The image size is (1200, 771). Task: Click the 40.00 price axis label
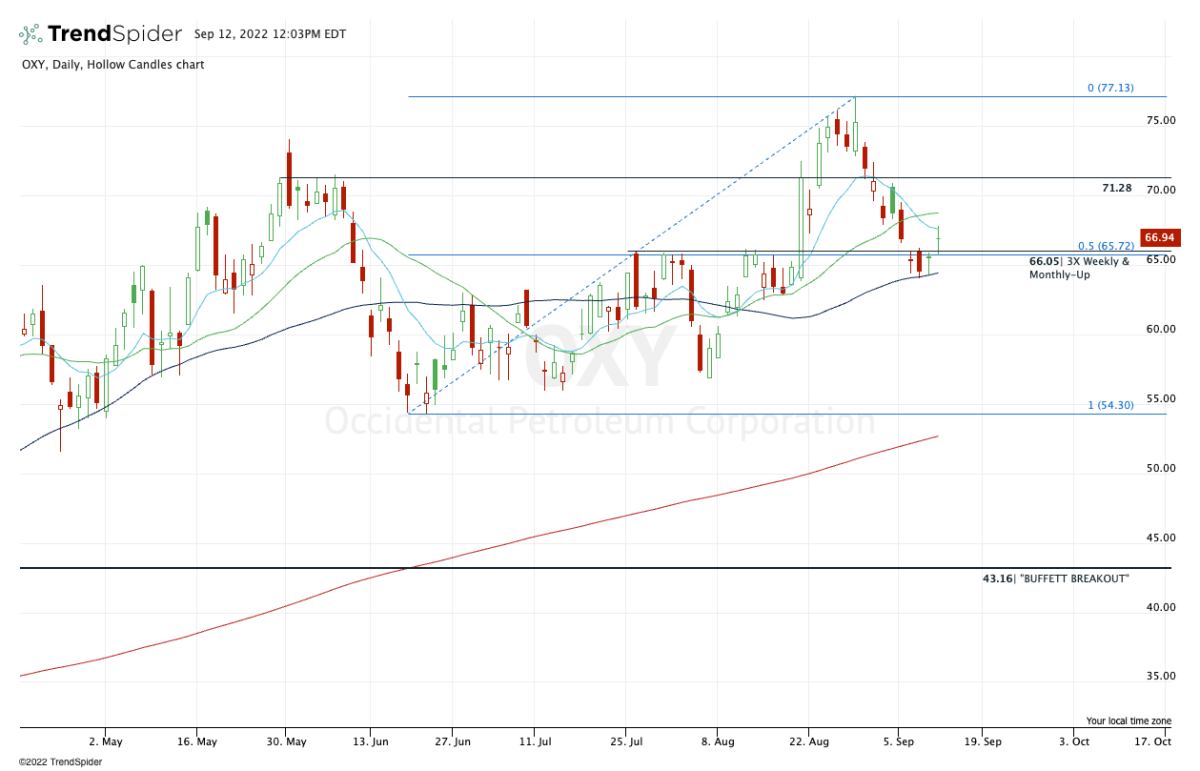tap(1160, 607)
